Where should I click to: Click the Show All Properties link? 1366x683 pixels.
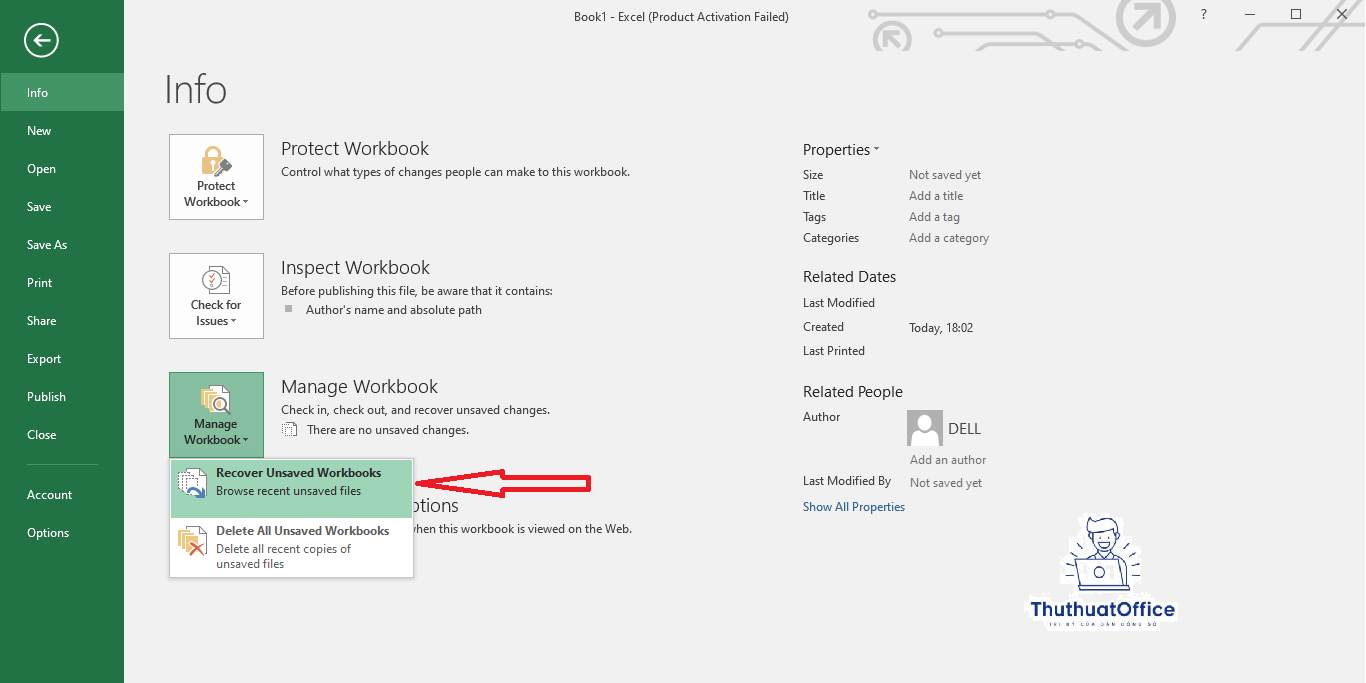tap(854, 507)
